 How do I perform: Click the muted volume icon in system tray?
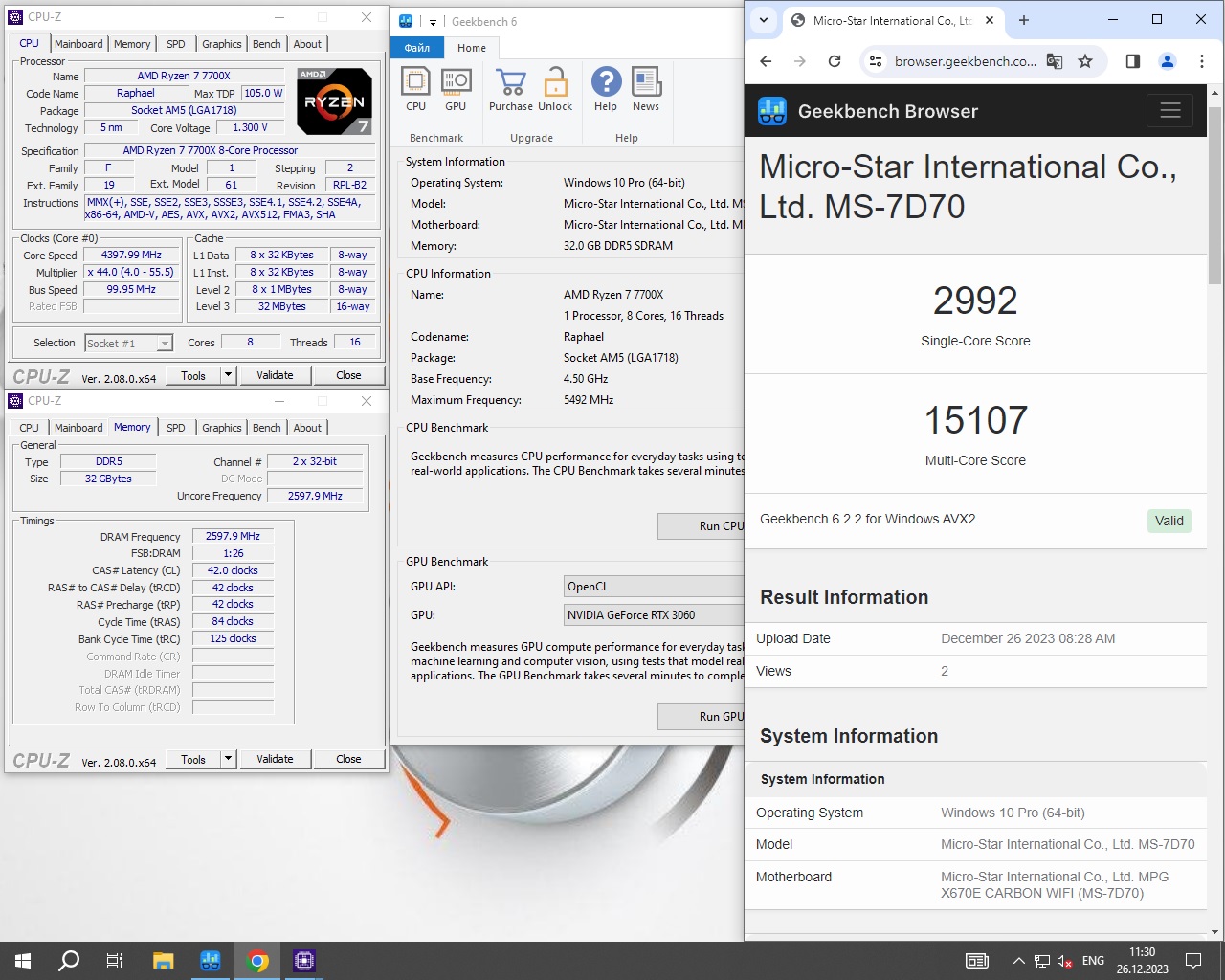tap(1064, 961)
